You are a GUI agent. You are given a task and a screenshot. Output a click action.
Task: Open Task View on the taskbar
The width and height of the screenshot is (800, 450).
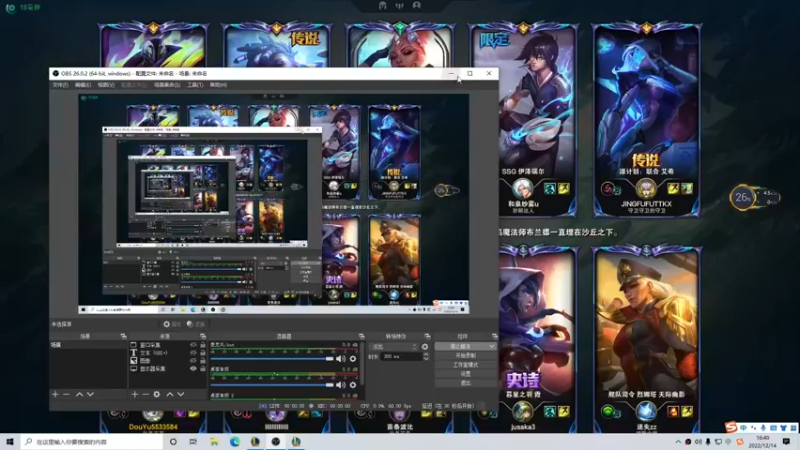193,441
